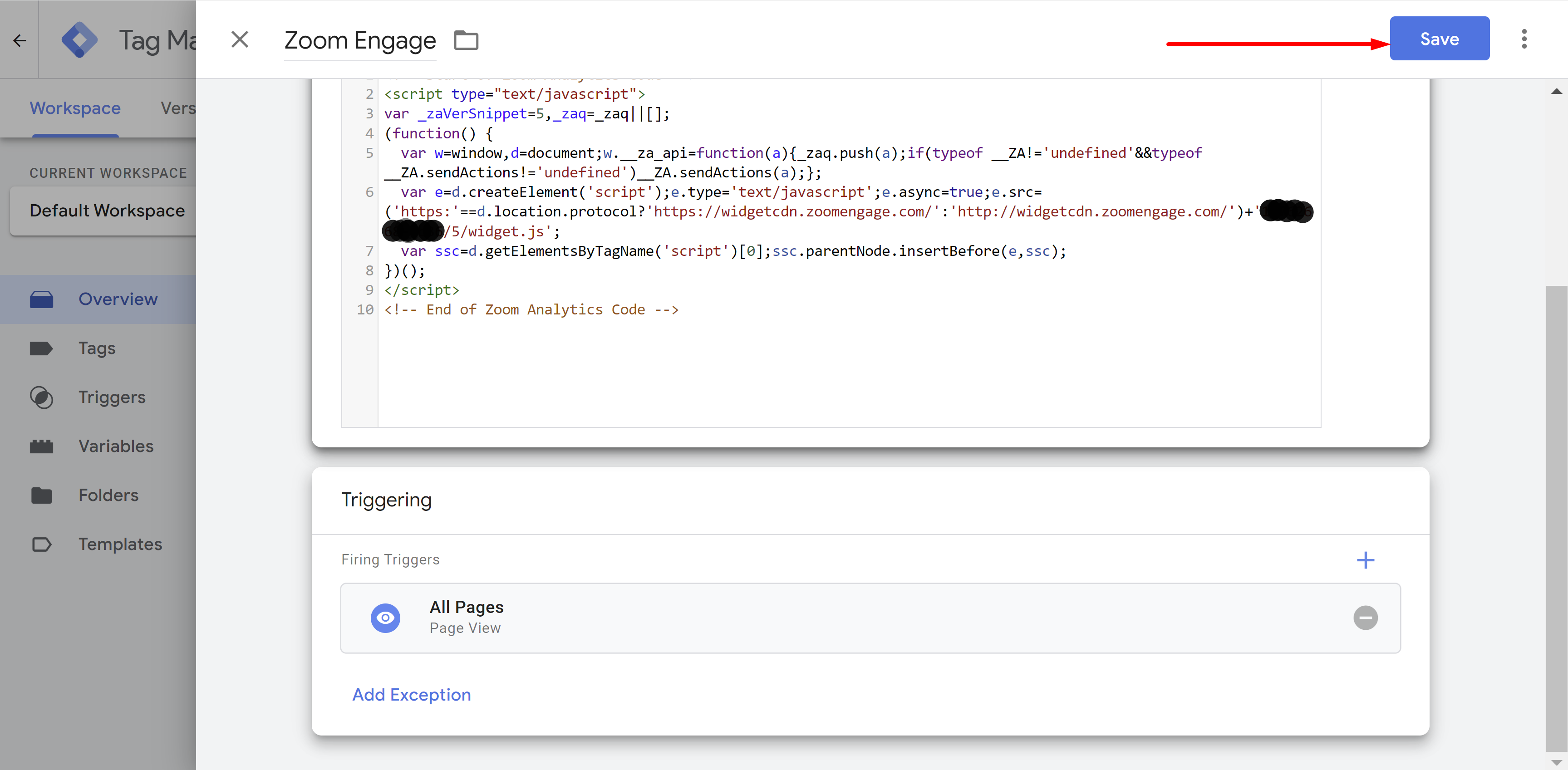Click the Variables brick icon

click(41, 446)
